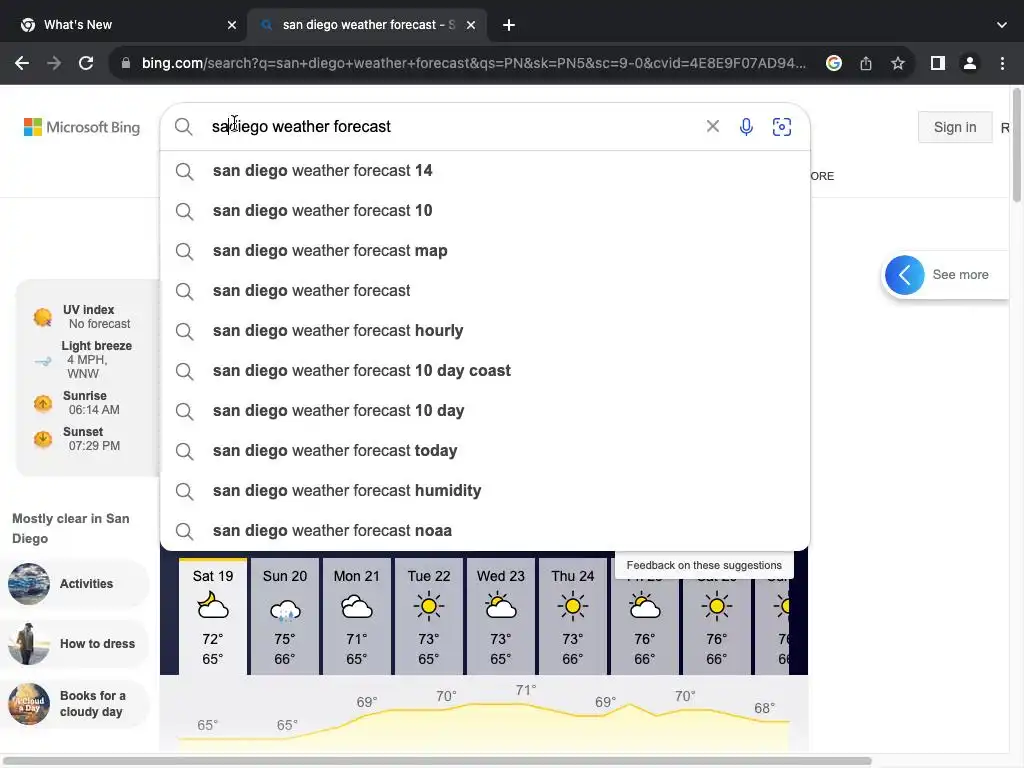Select suggestion 'san diego weather forecast hourly'

coord(485,331)
